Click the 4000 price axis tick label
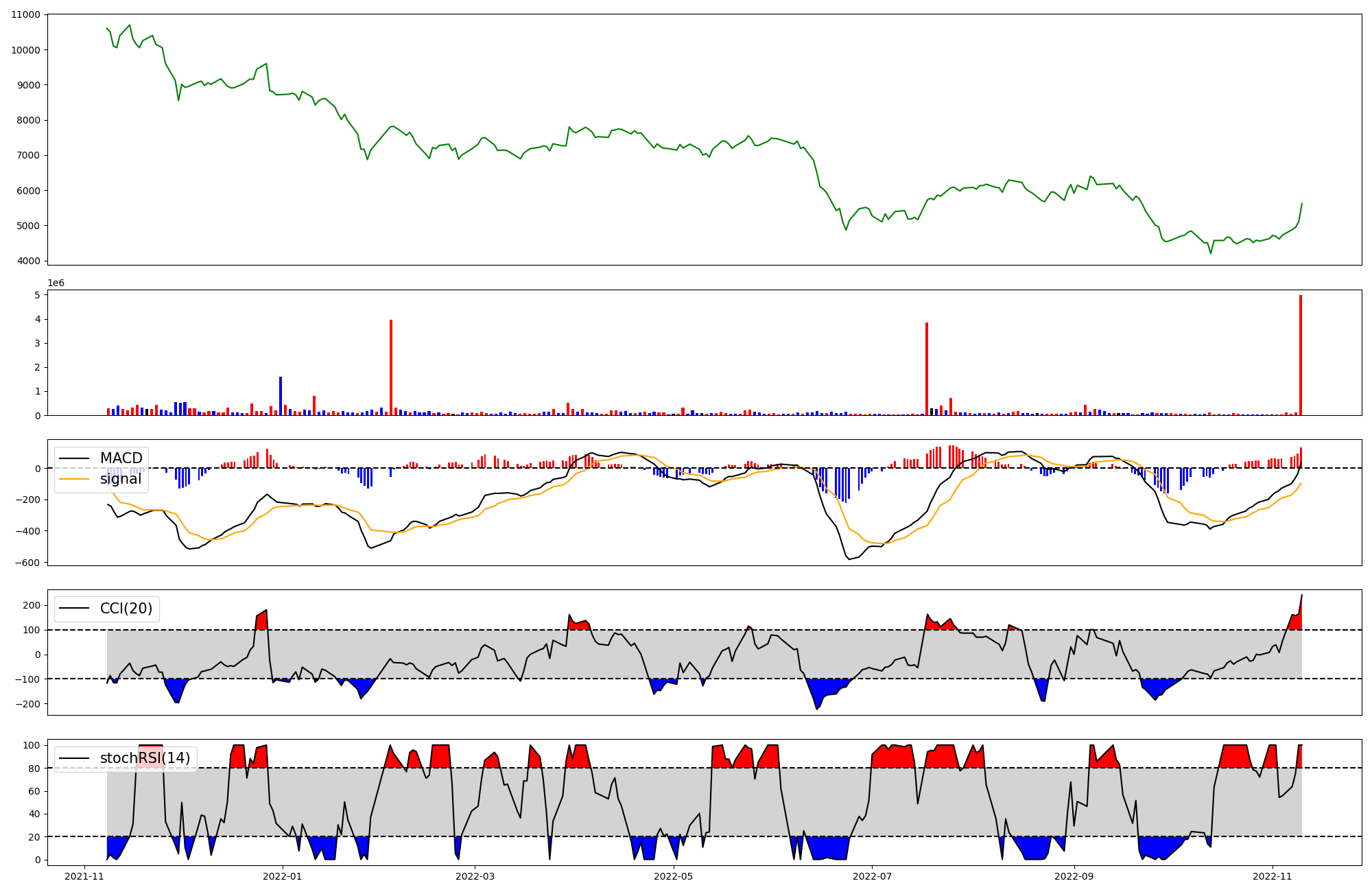Viewport: 1372px width, 892px height. (x=28, y=261)
